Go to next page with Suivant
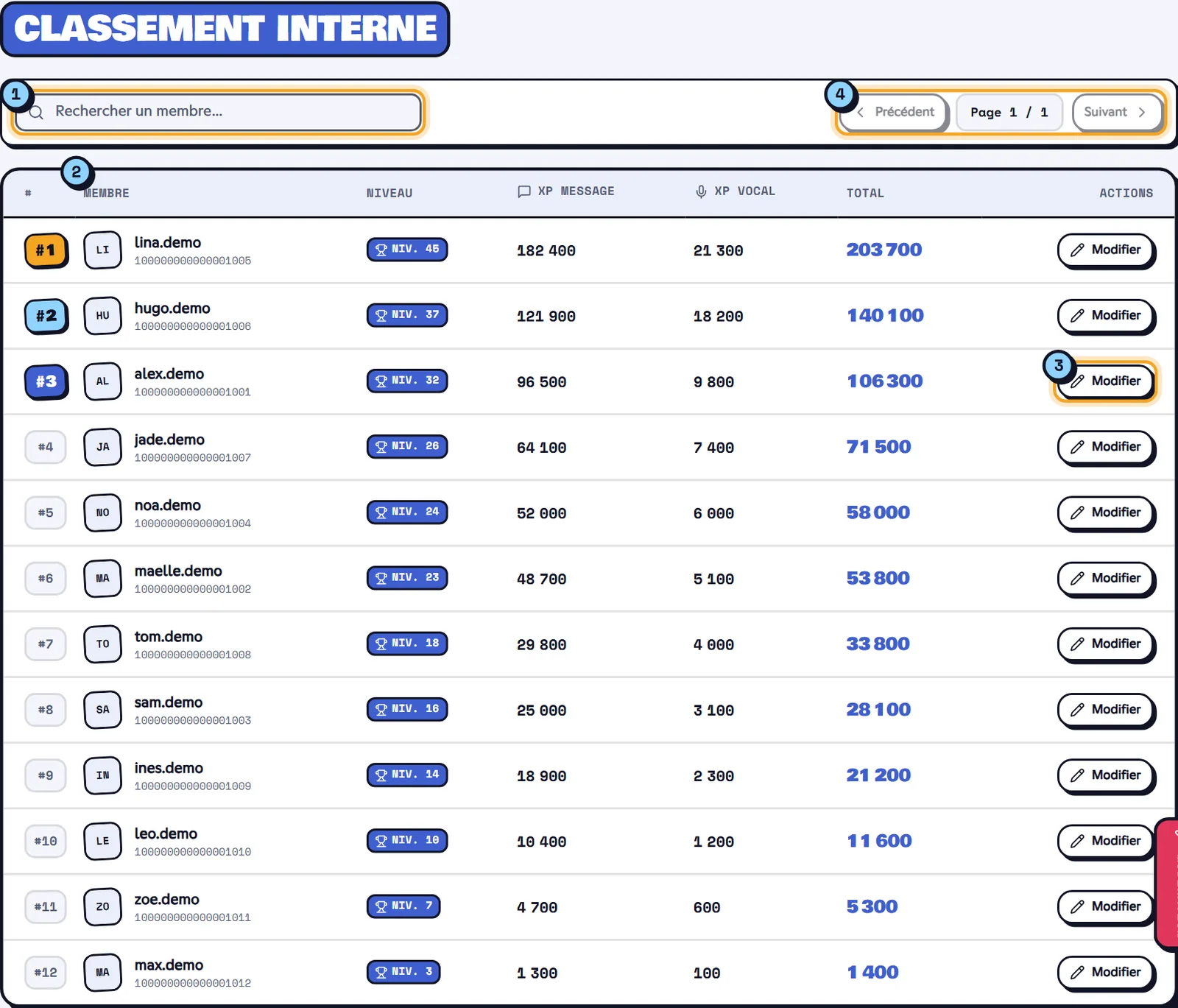This screenshot has height=1008, width=1178. pyautogui.click(x=1116, y=112)
